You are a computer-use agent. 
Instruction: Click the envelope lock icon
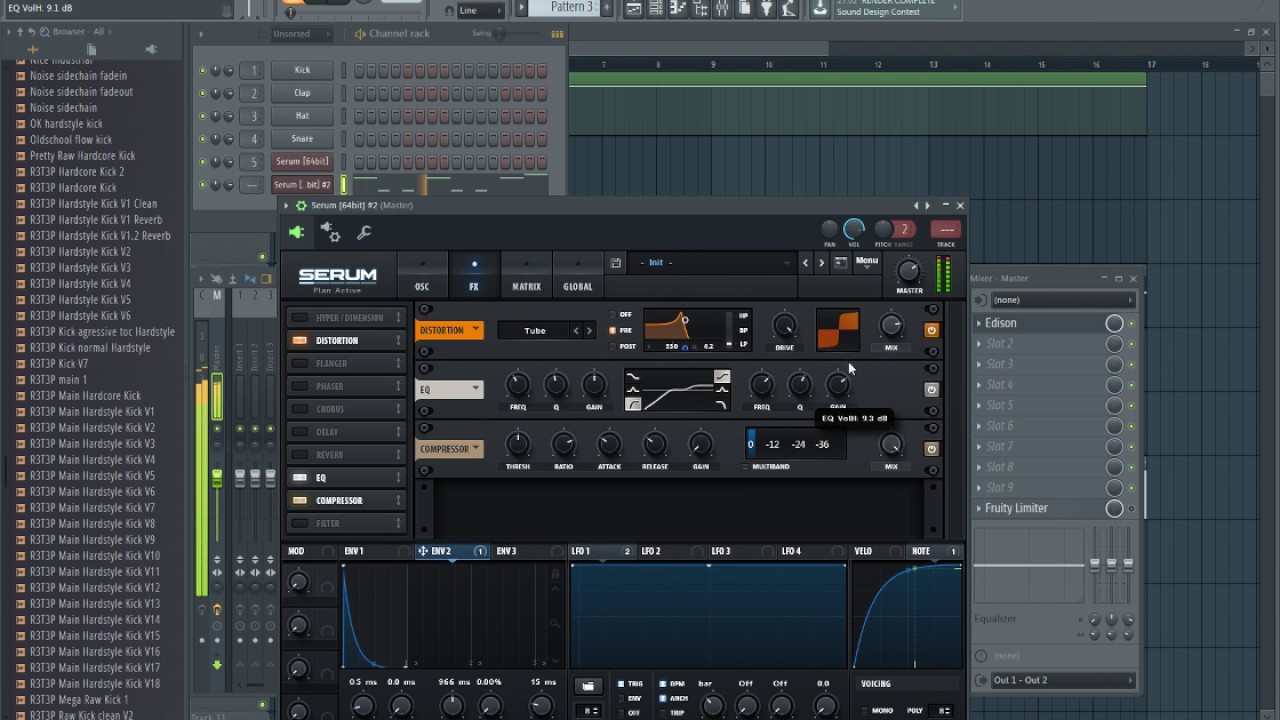[x=555, y=574]
